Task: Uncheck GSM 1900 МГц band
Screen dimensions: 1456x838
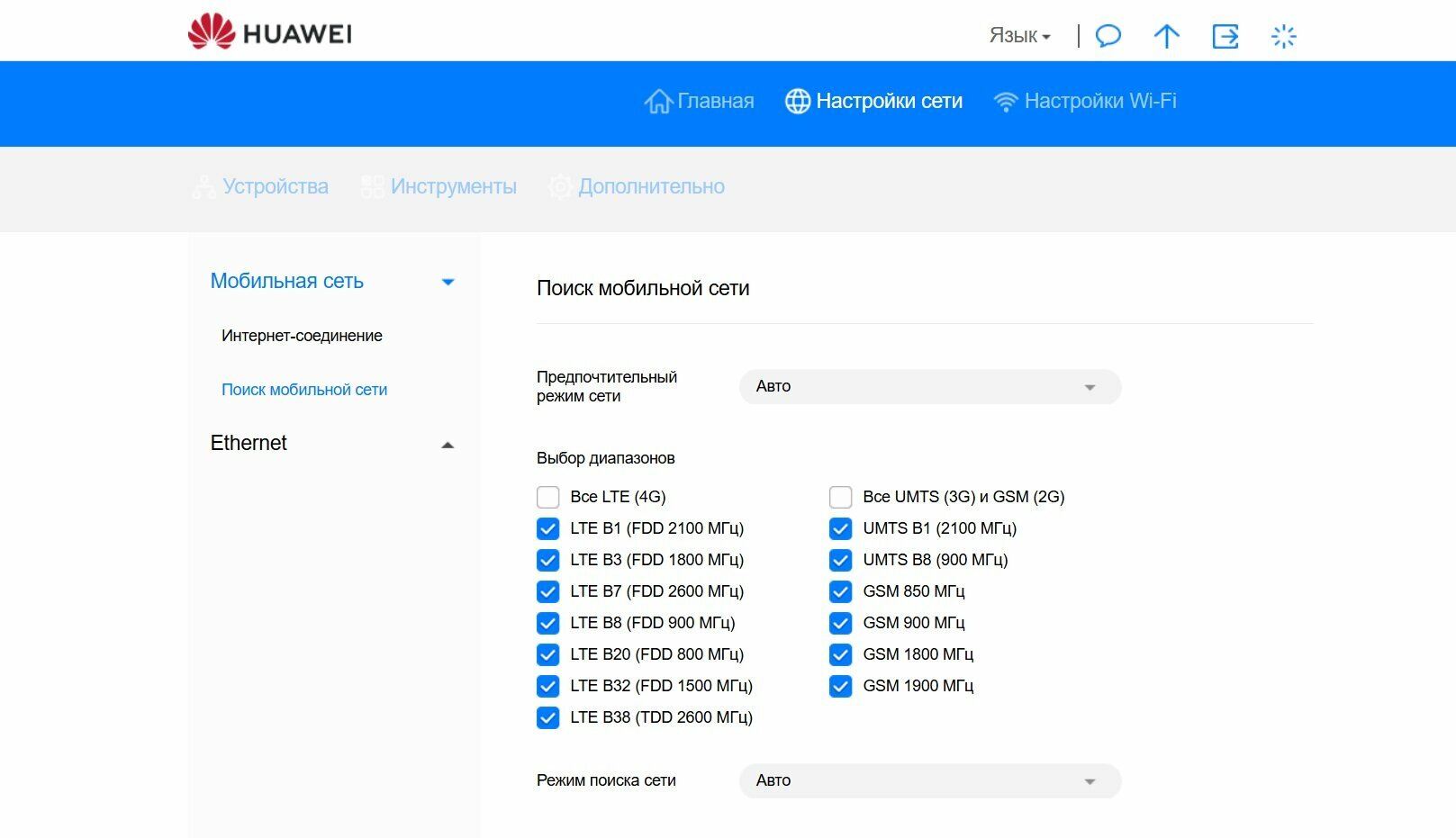Action: pyautogui.click(x=841, y=686)
